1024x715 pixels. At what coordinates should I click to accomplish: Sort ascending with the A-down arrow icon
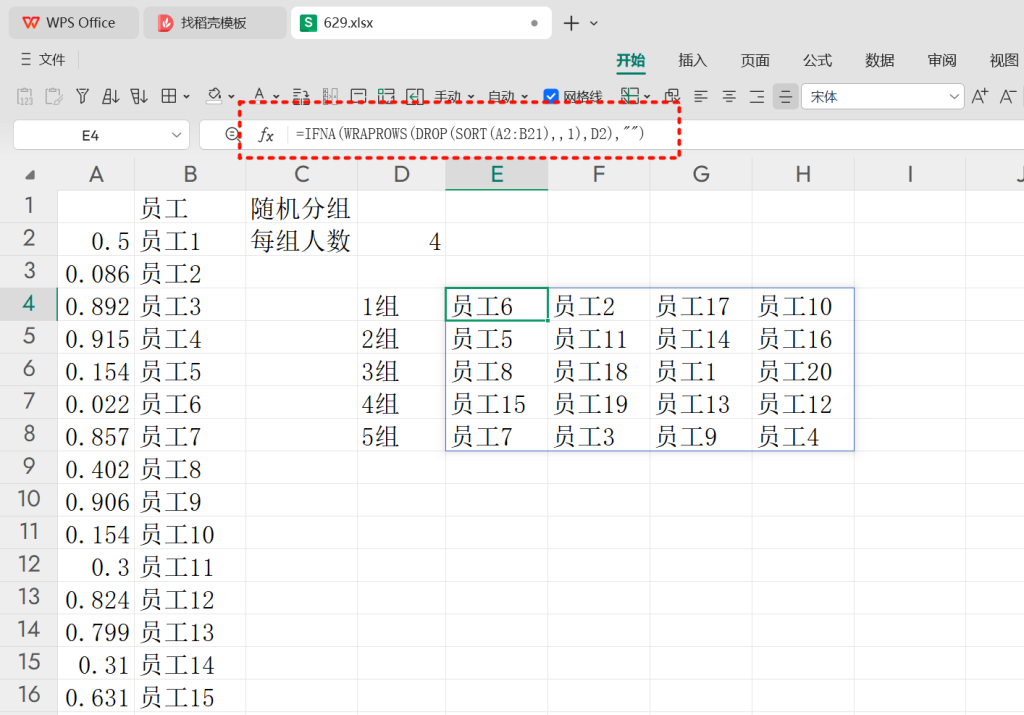pos(110,97)
